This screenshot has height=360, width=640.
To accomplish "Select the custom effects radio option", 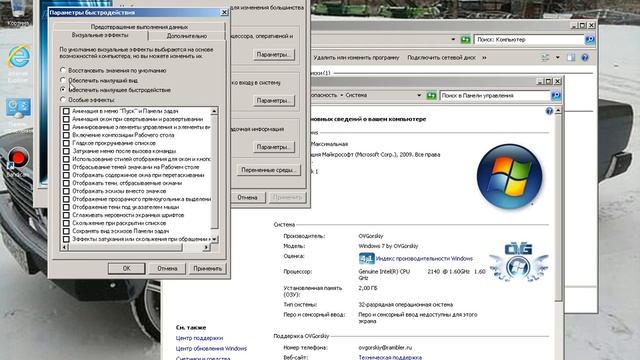I will pos(63,99).
